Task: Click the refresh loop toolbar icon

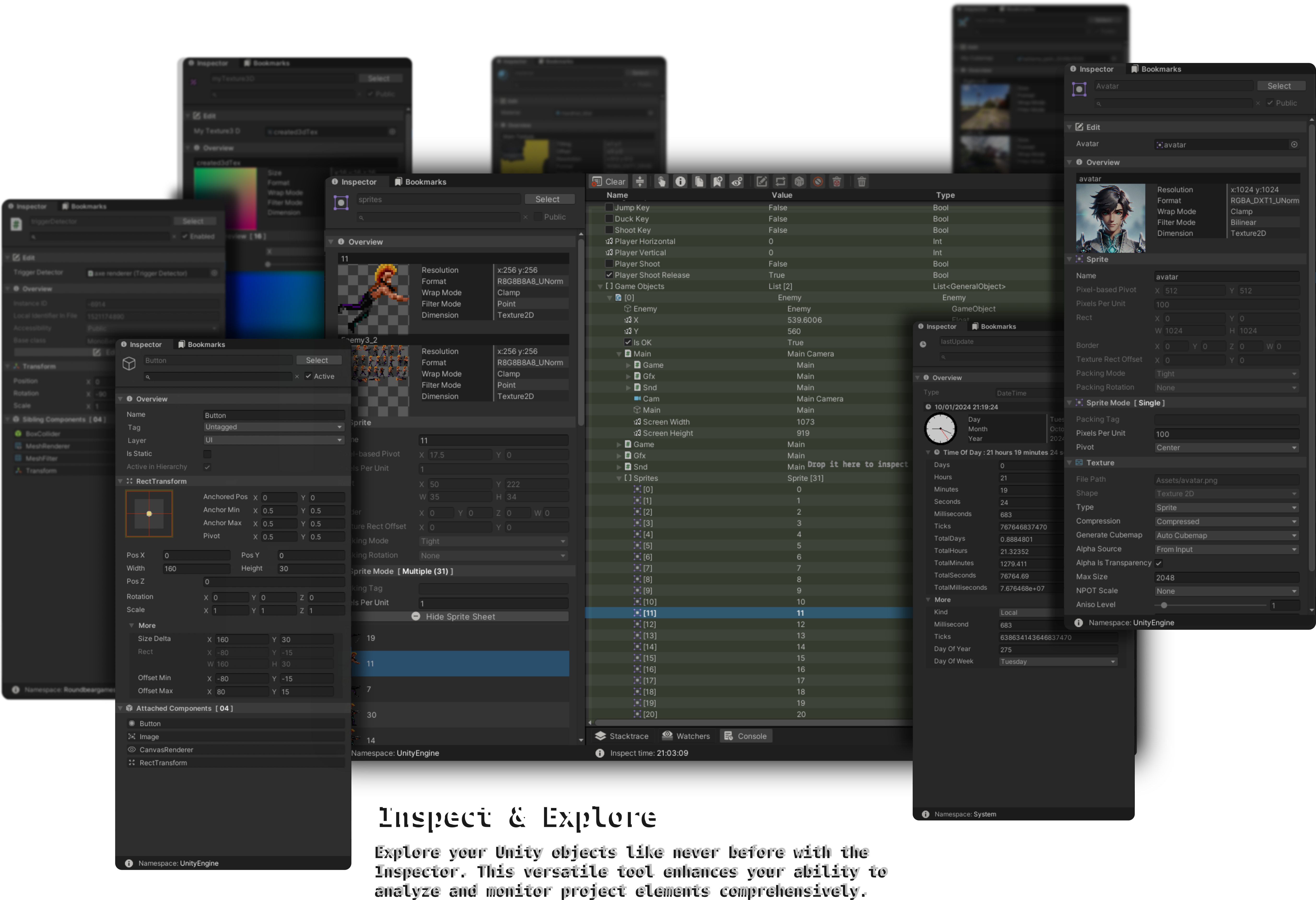Action: [x=780, y=182]
